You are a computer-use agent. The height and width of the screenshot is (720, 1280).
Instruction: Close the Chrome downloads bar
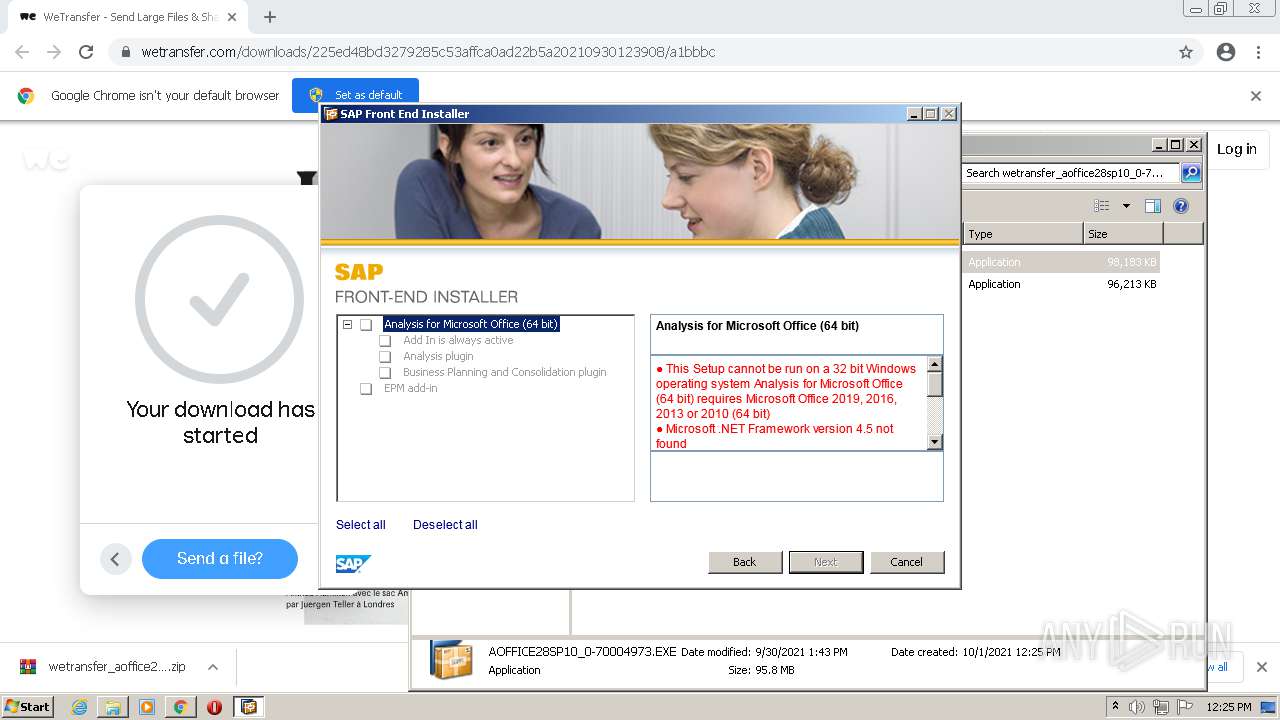tap(1262, 667)
